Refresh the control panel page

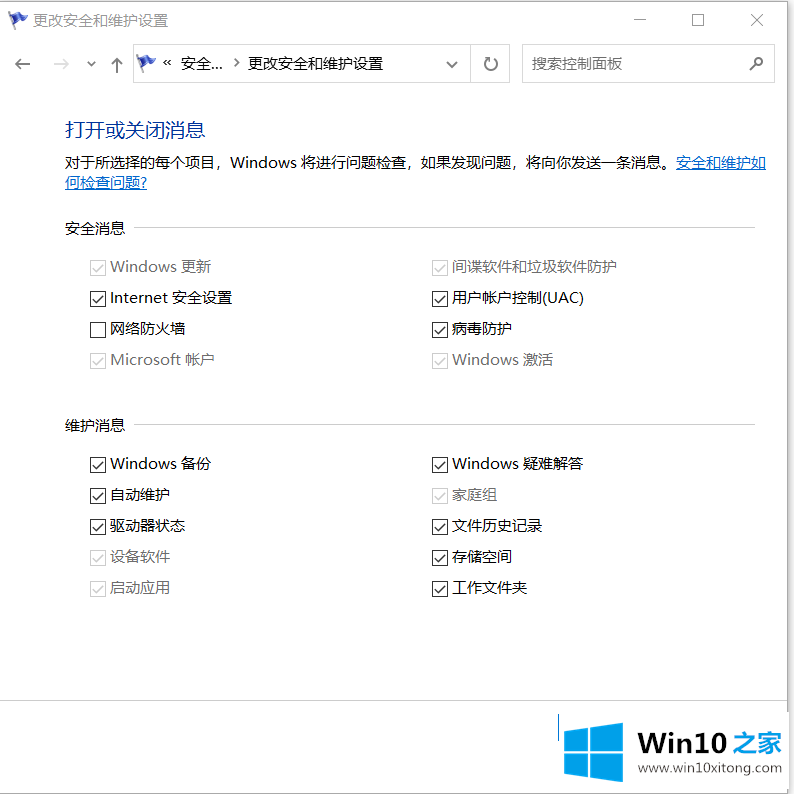[x=490, y=64]
